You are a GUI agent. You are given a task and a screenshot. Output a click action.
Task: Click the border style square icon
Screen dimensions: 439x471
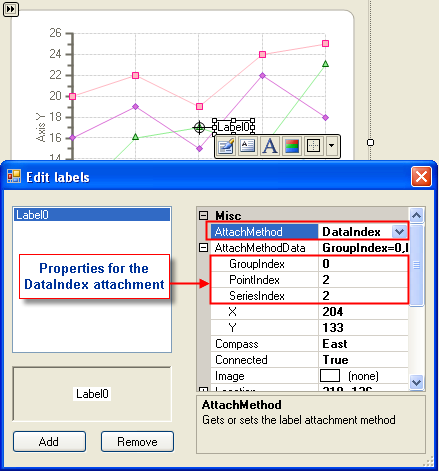313,146
